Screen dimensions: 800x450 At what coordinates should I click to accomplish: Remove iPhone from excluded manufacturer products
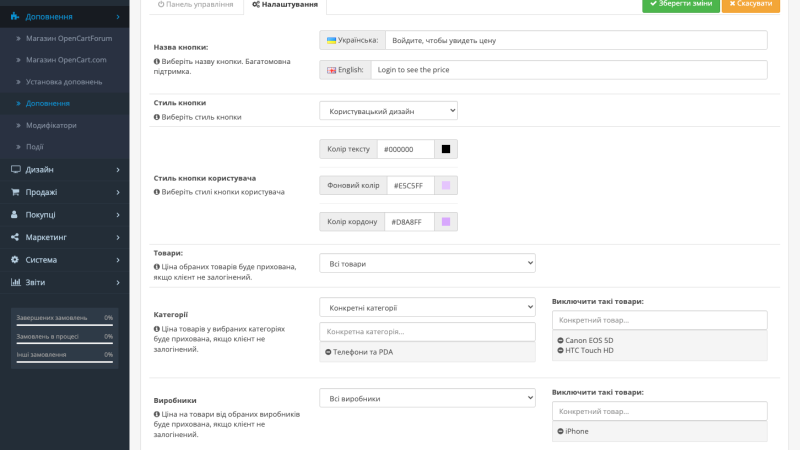point(560,431)
